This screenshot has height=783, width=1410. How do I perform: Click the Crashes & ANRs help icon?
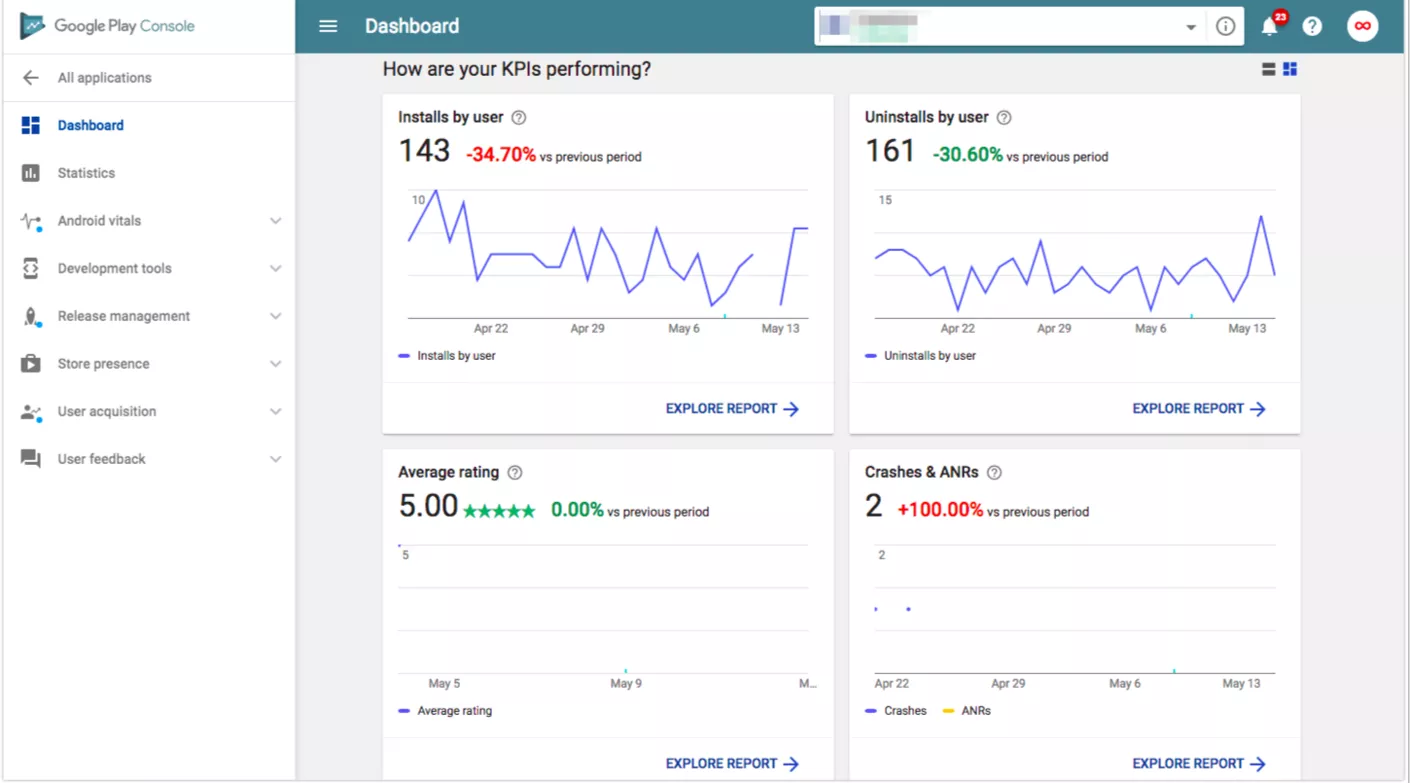994,473
